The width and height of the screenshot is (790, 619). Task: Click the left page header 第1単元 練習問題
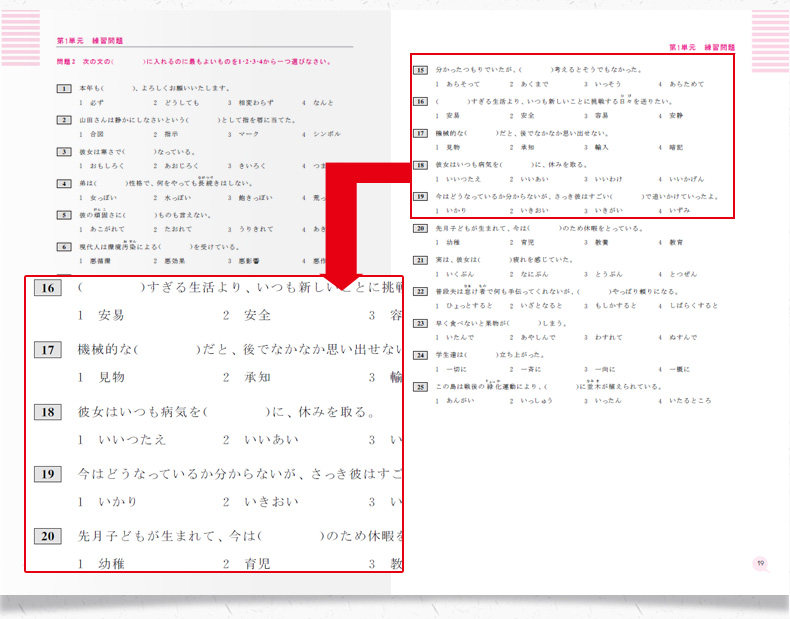(90, 41)
